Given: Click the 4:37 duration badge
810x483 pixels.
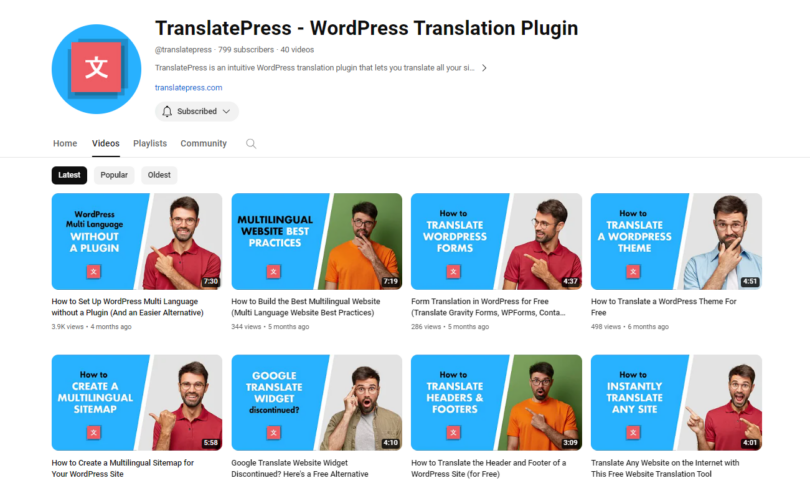Looking at the screenshot, I should [x=570, y=282].
